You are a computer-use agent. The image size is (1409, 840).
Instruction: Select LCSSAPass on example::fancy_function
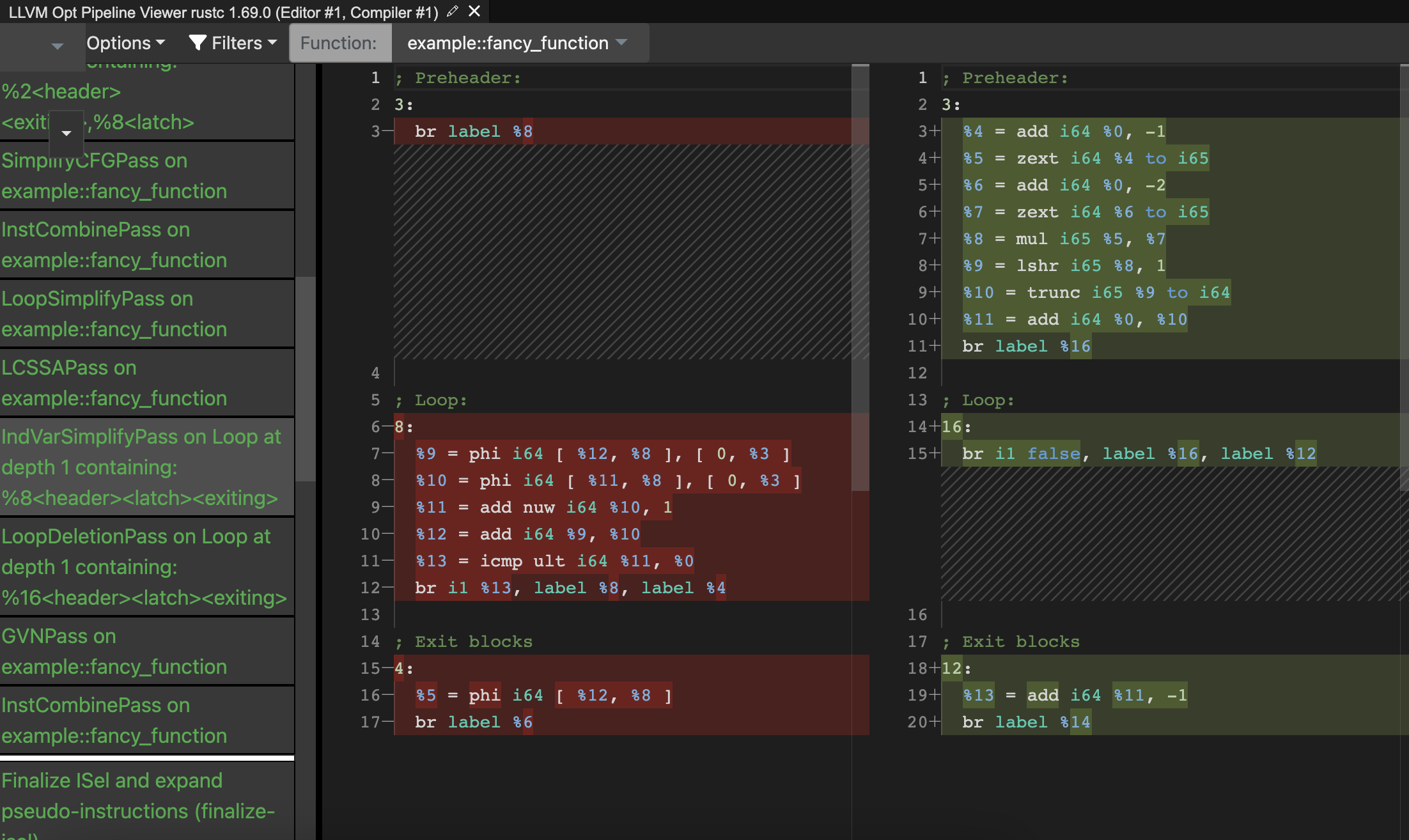(146, 383)
